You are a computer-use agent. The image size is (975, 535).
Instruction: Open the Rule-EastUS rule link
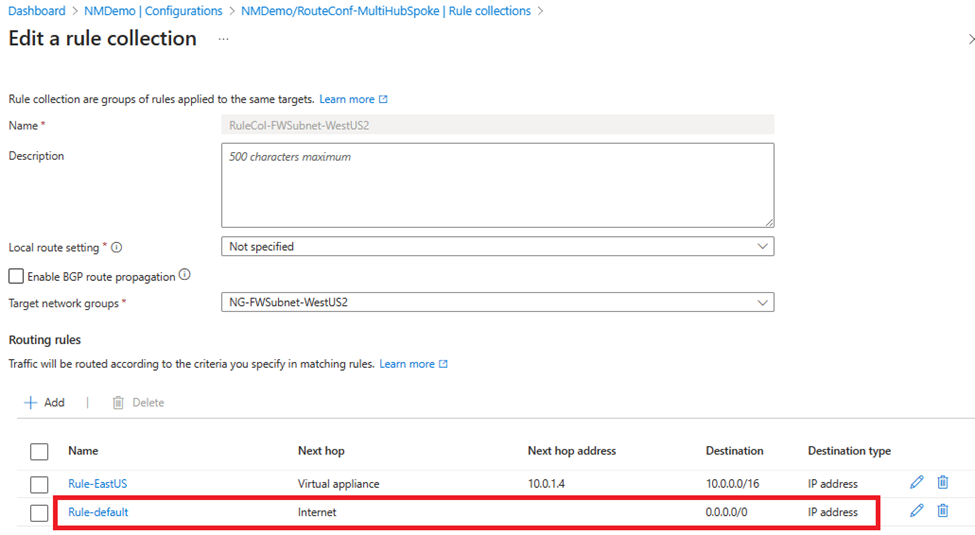pos(98,483)
